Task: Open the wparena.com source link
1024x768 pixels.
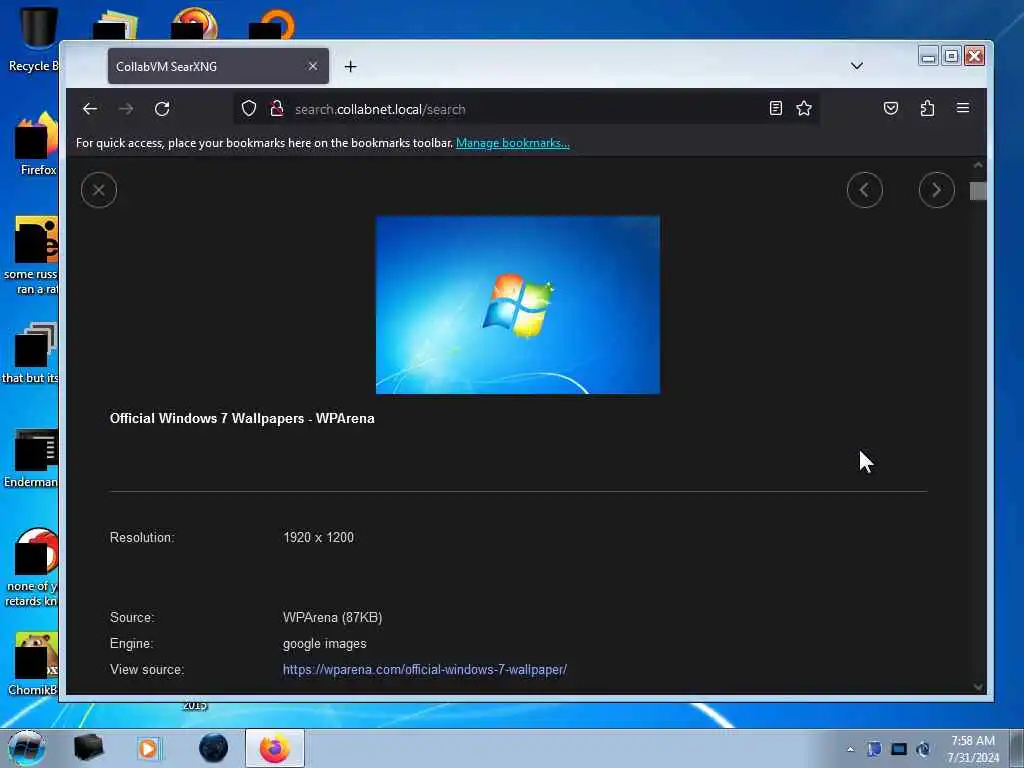Action: pos(424,669)
